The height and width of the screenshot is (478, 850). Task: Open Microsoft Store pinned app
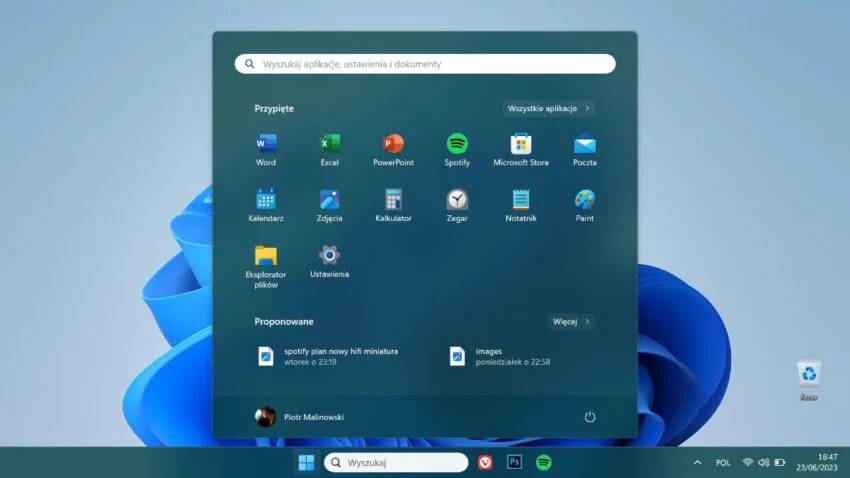(x=521, y=150)
